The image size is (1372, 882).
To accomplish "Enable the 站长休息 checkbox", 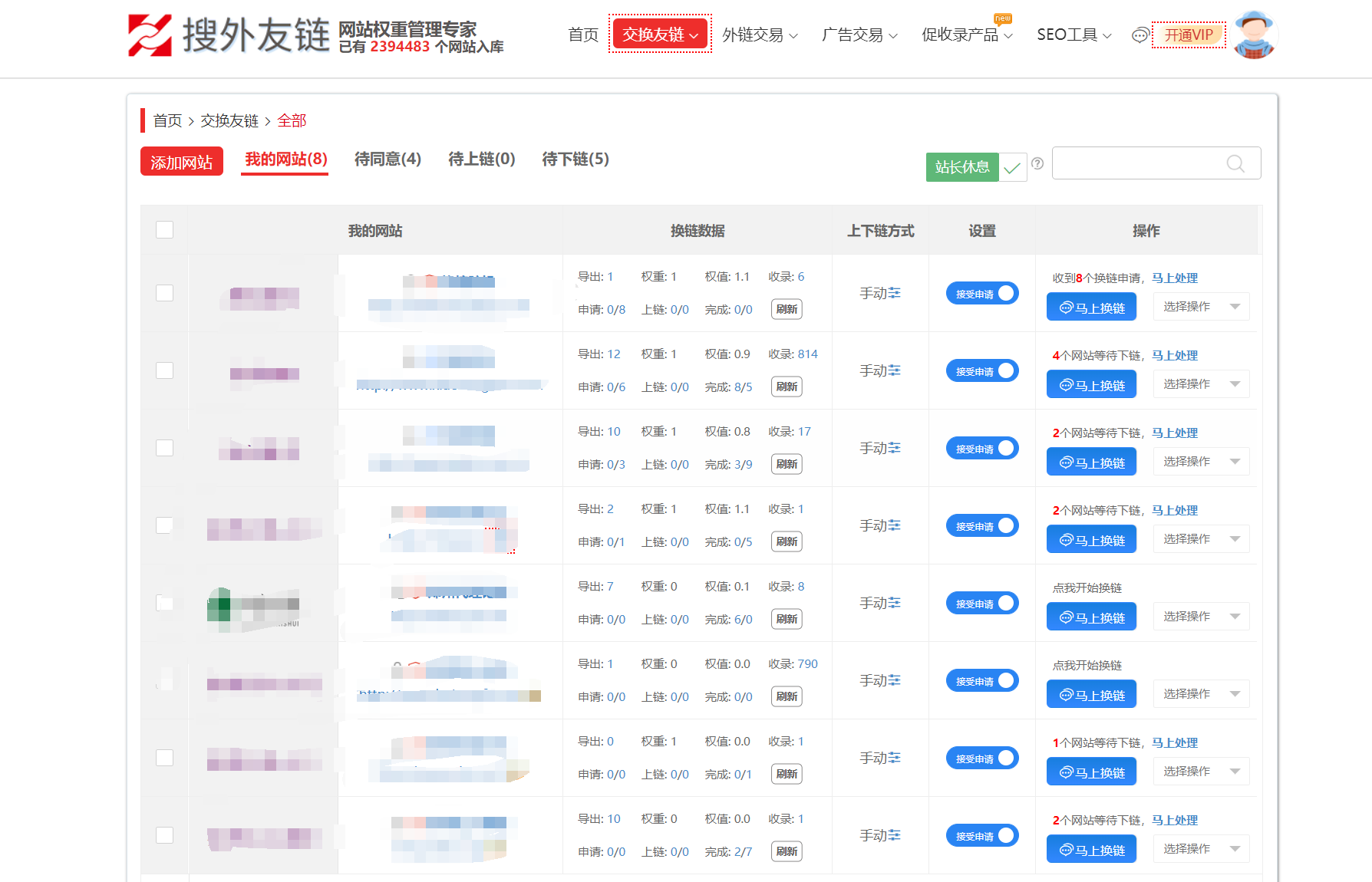I will tap(1013, 166).
